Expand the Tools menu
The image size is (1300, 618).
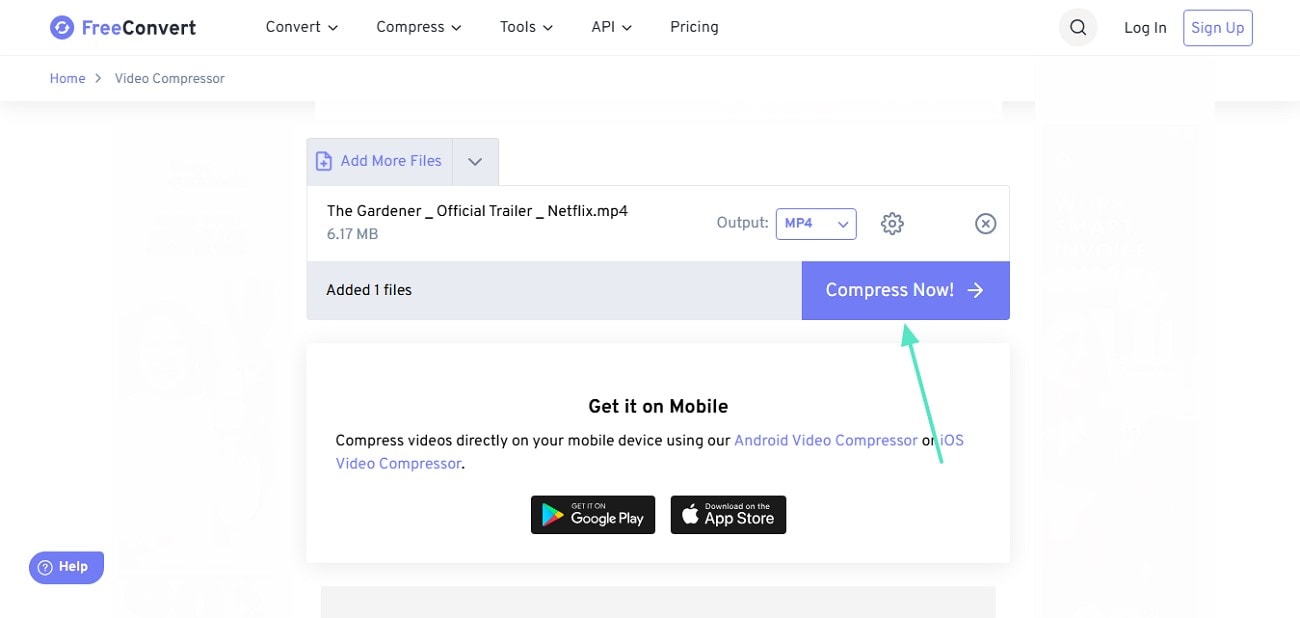point(526,27)
